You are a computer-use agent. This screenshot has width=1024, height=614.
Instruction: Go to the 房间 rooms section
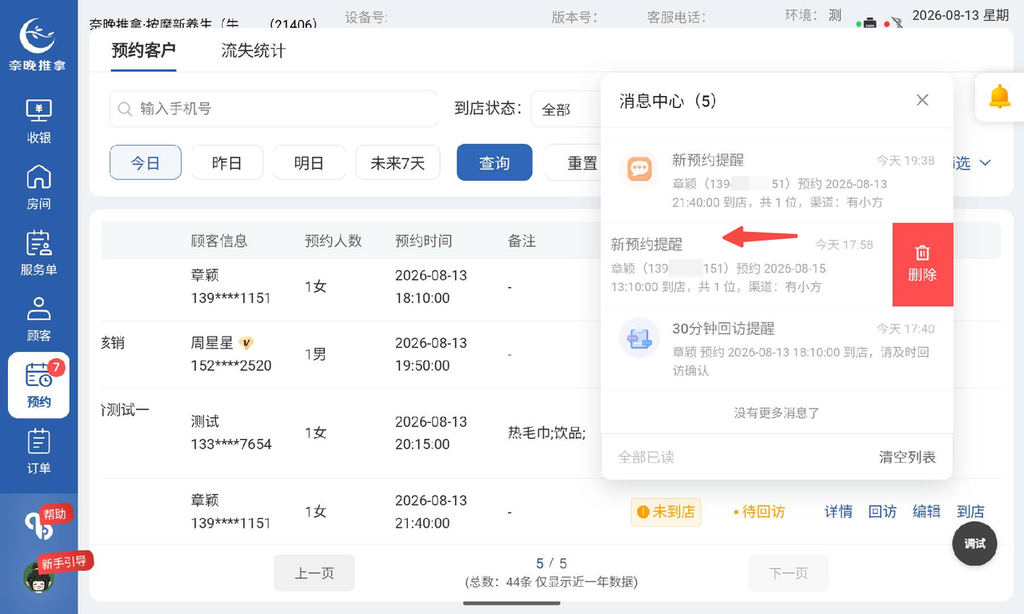pos(39,187)
